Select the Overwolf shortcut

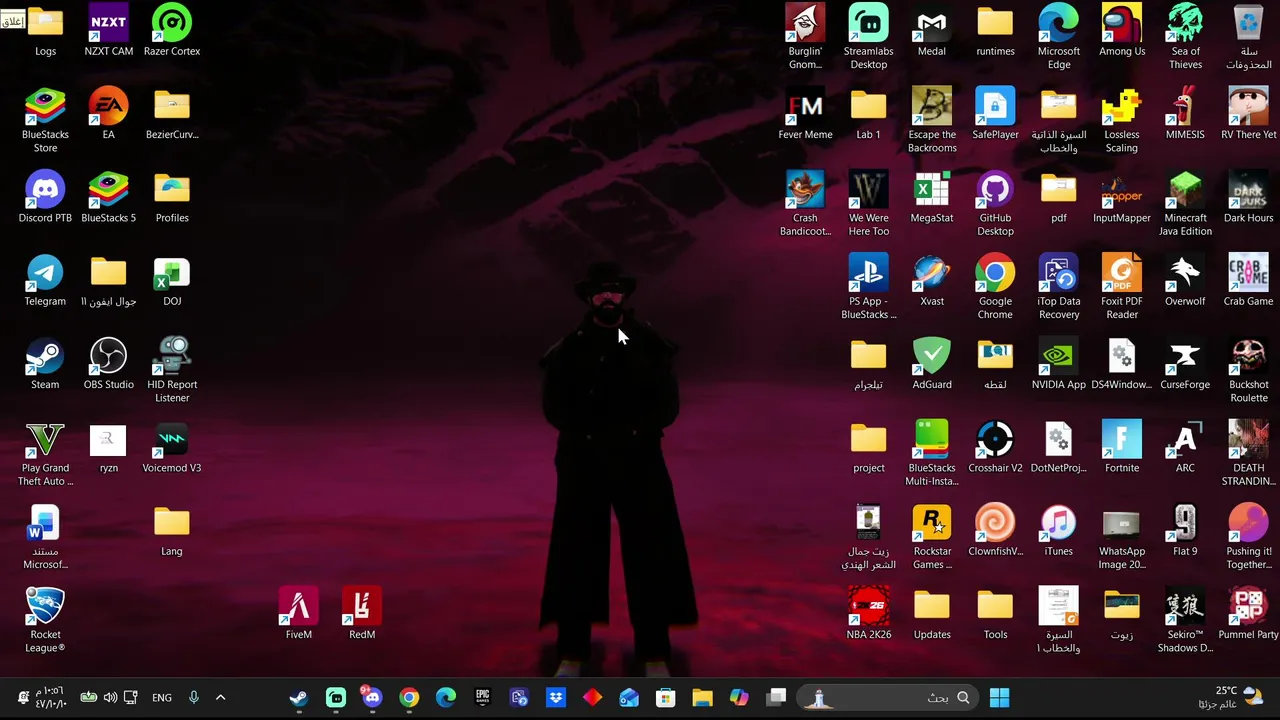point(1185,281)
